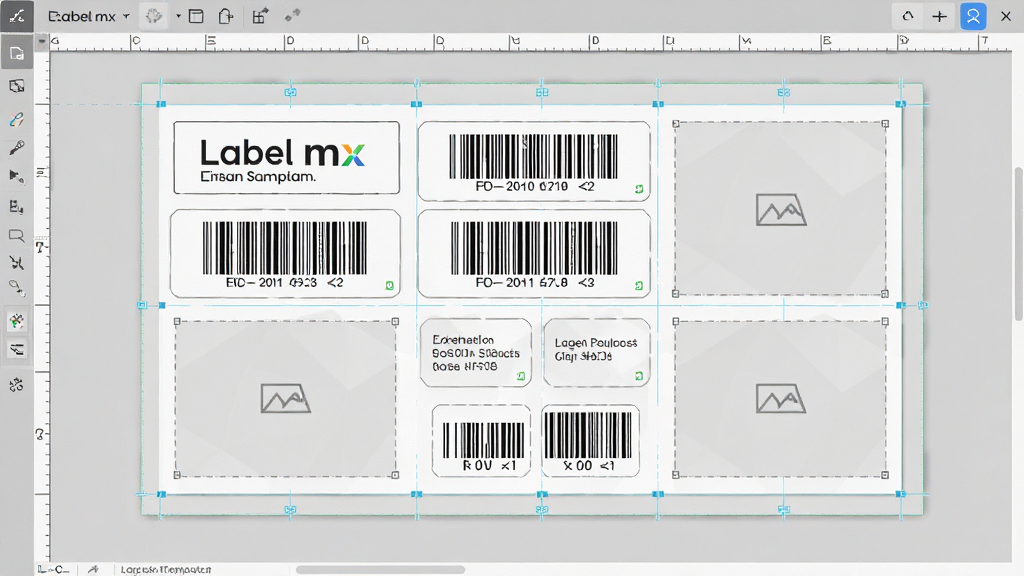
Task: Click the Lagese Temaoter status text
Action: [x=166, y=569]
